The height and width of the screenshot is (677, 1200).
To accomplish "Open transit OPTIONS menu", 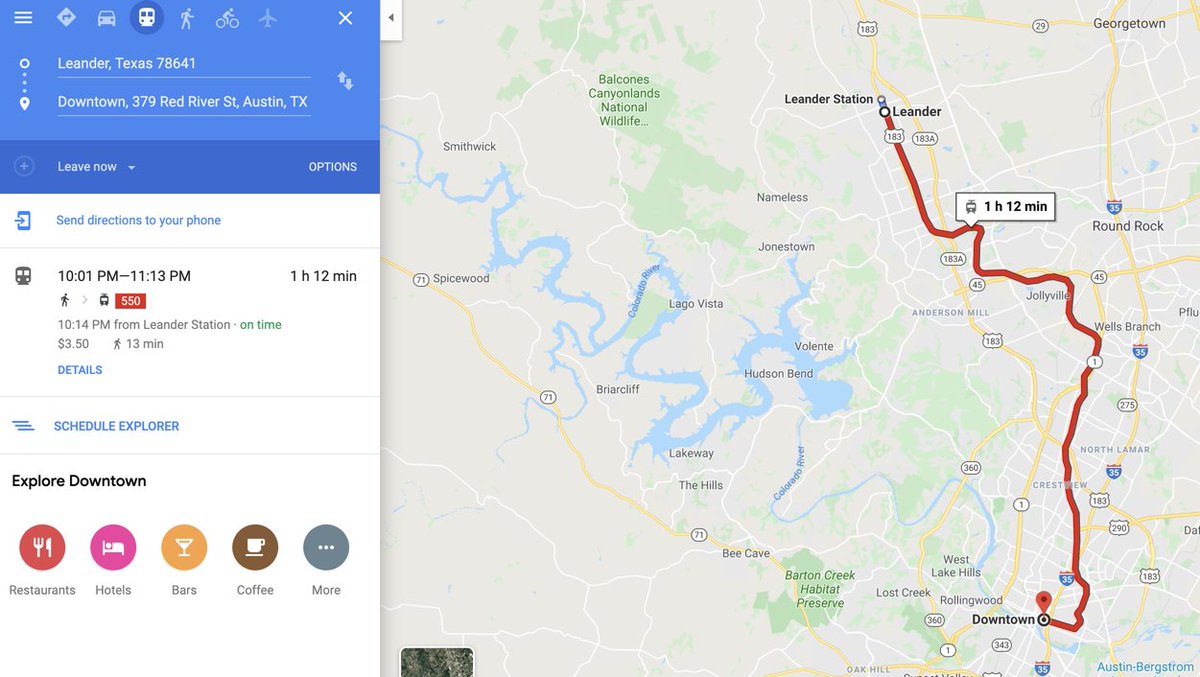I will [x=333, y=167].
